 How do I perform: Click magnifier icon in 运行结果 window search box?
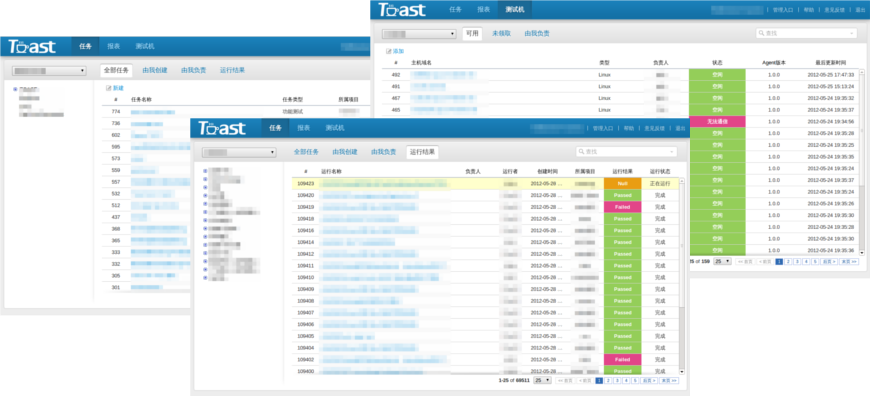tap(581, 151)
